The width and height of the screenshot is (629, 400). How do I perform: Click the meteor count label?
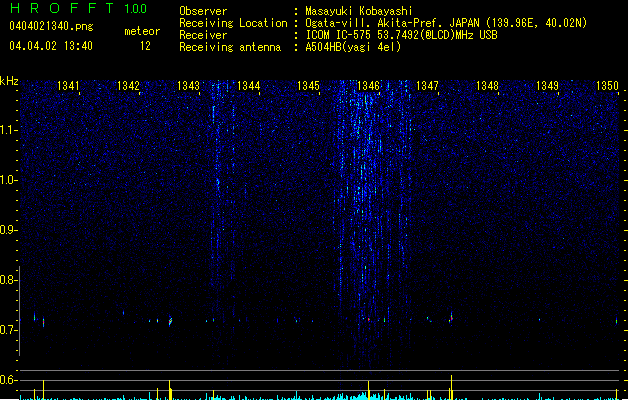pos(142,31)
